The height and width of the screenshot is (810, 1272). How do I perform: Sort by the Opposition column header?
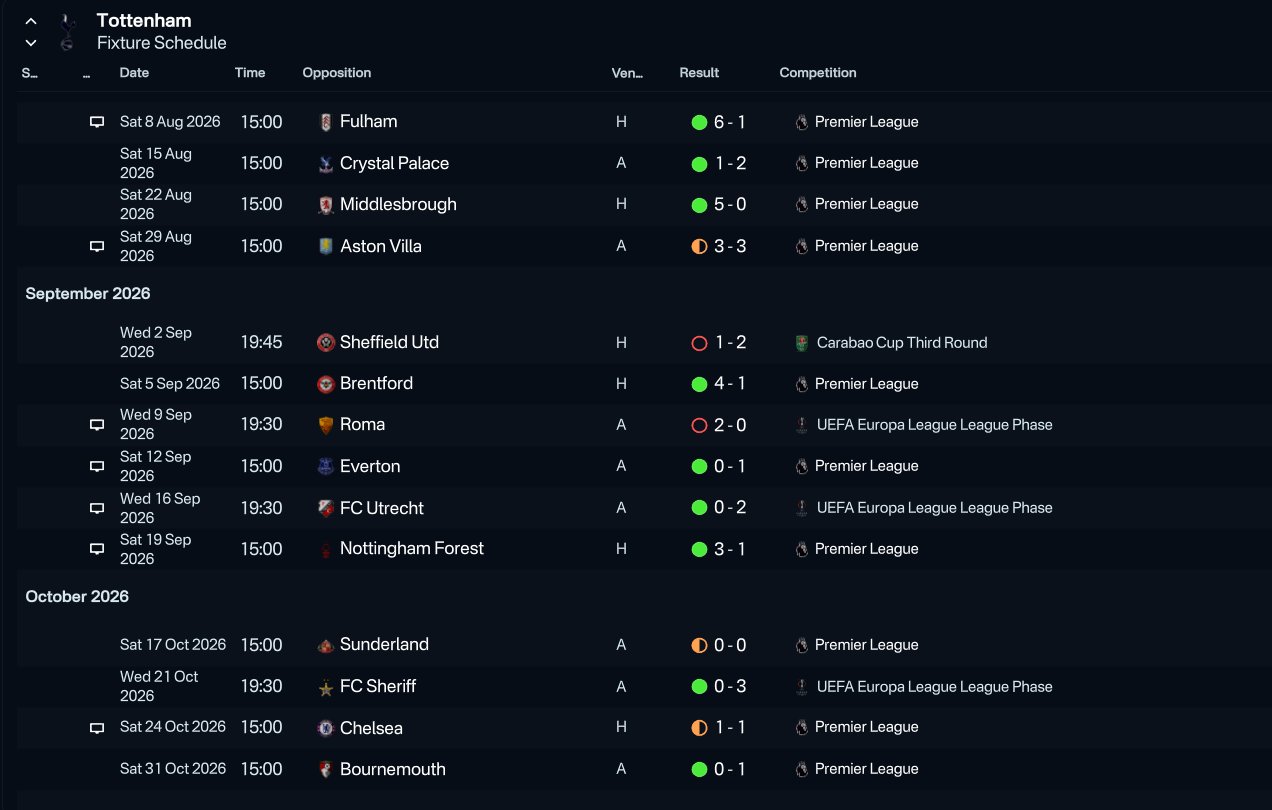coord(337,73)
